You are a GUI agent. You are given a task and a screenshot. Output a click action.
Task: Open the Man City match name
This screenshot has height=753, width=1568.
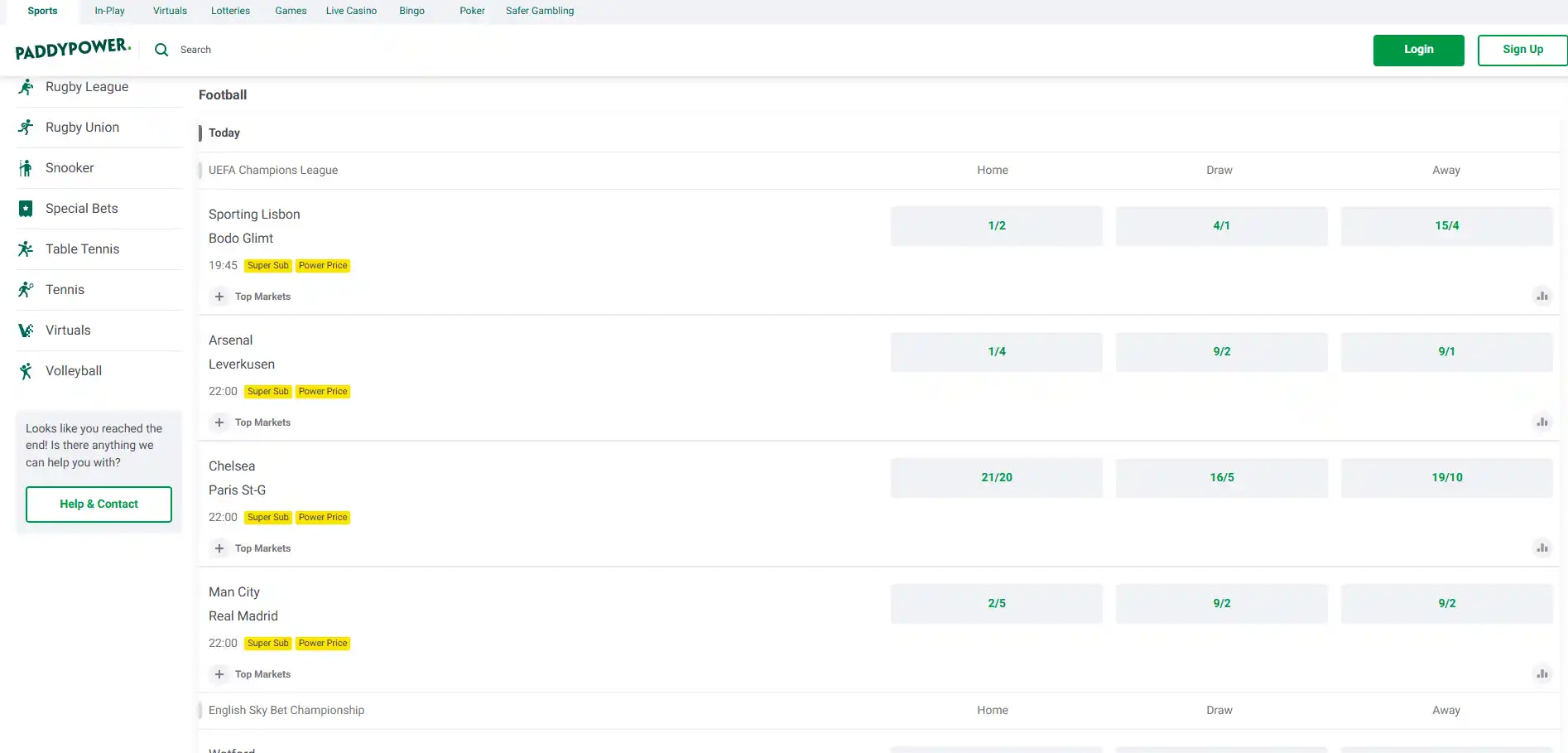tap(234, 592)
